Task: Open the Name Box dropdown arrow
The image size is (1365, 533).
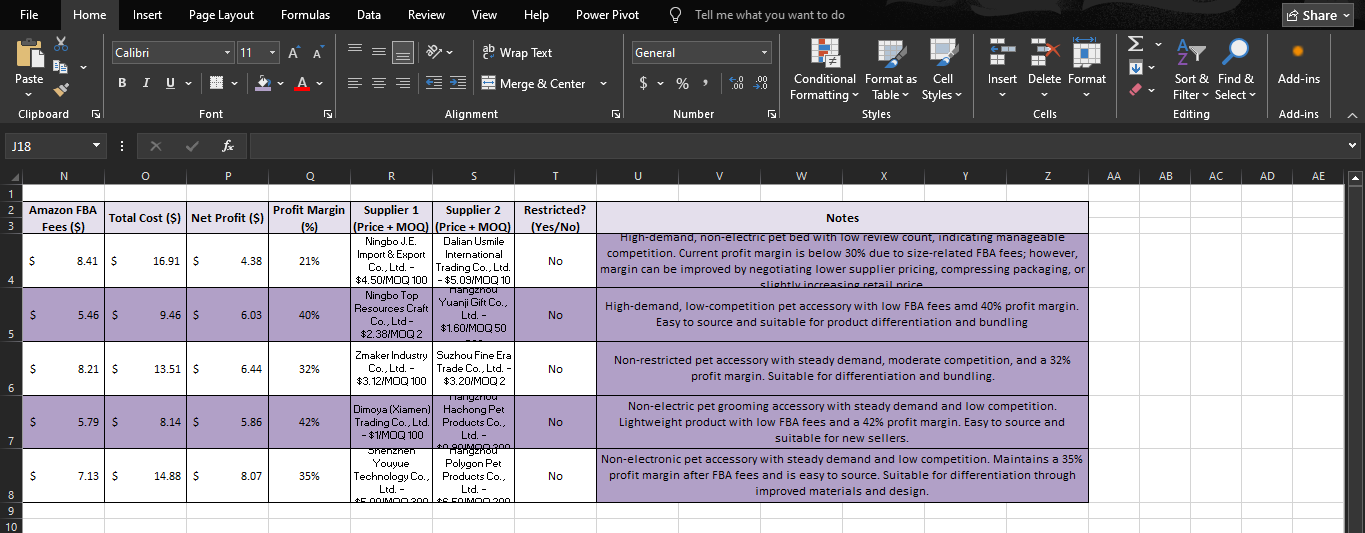Action: click(96, 146)
